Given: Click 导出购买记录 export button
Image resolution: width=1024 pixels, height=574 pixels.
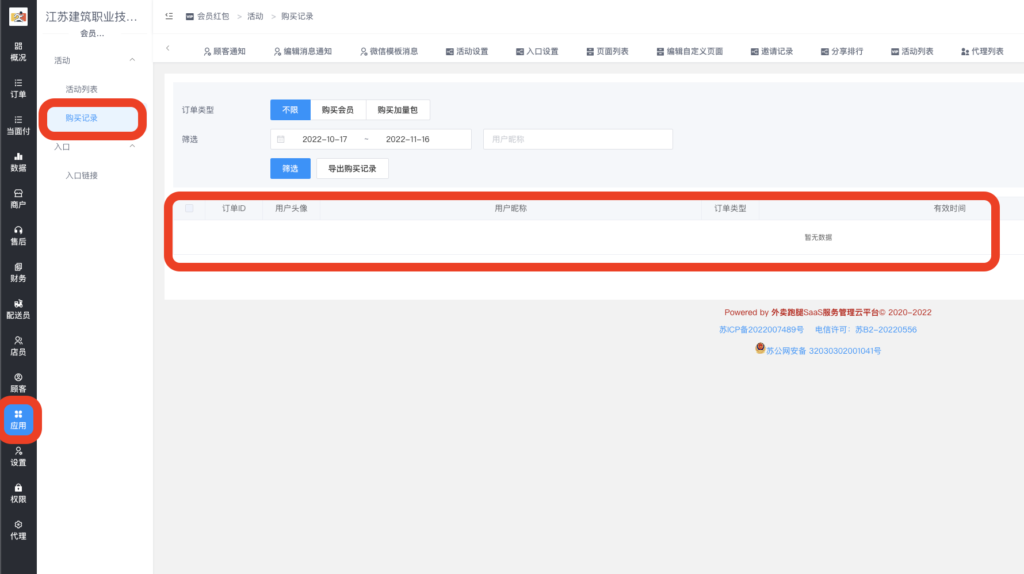Looking at the screenshot, I should click(x=352, y=168).
